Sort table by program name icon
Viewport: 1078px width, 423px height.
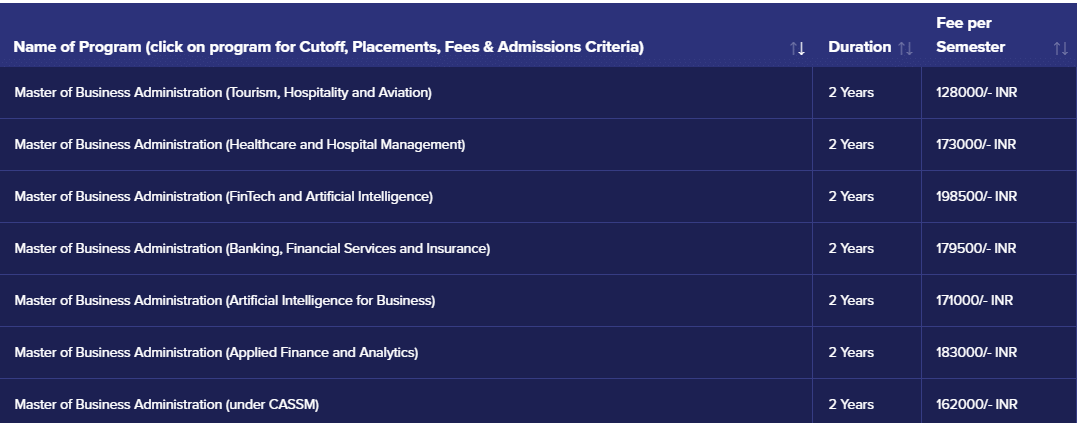(797, 48)
